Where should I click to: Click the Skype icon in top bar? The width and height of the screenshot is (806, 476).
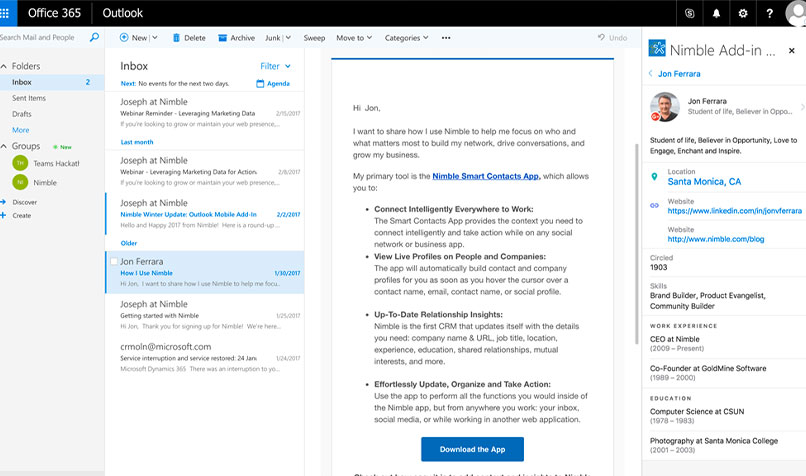point(691,13)
